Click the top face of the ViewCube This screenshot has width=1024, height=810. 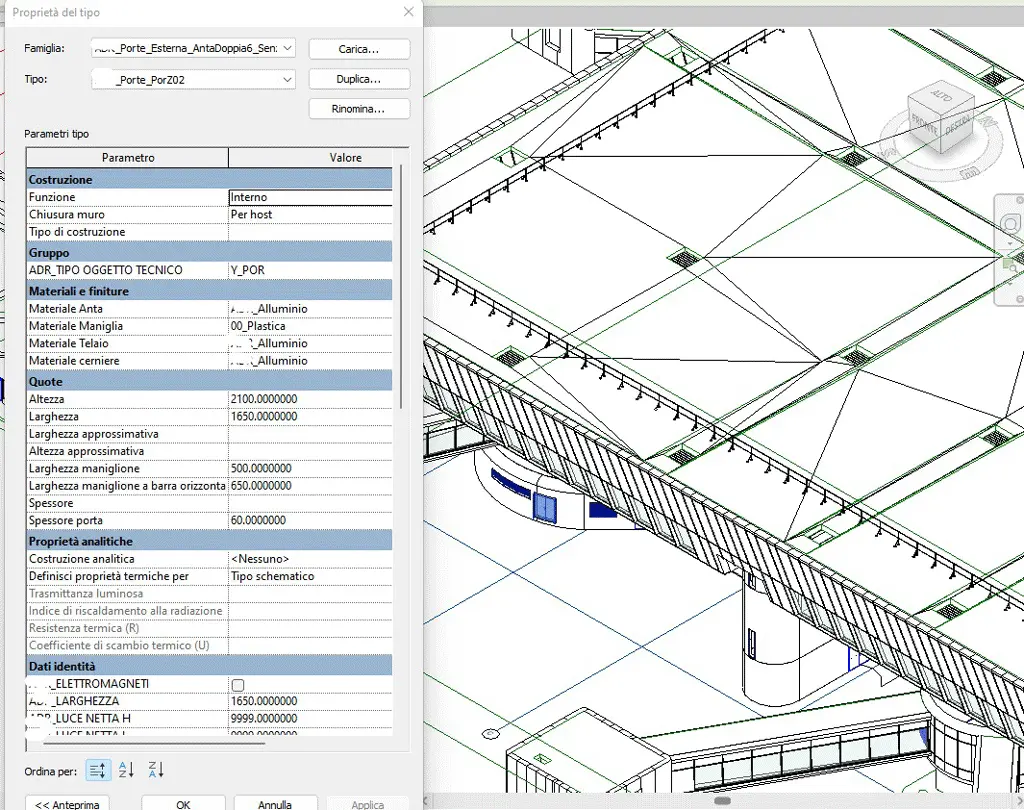940,96
